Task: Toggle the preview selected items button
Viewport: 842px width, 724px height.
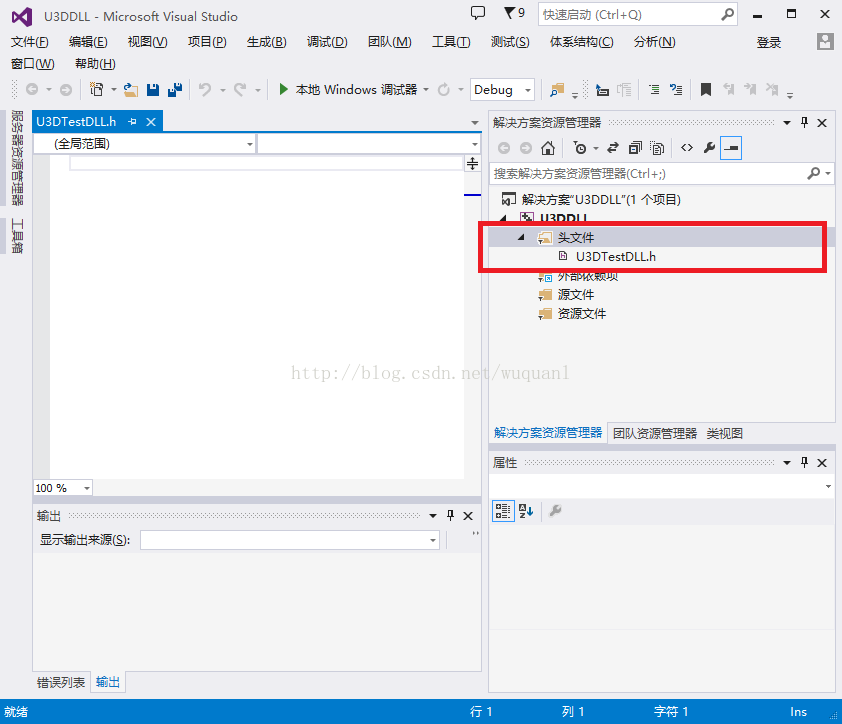Action: click(731, 148)
